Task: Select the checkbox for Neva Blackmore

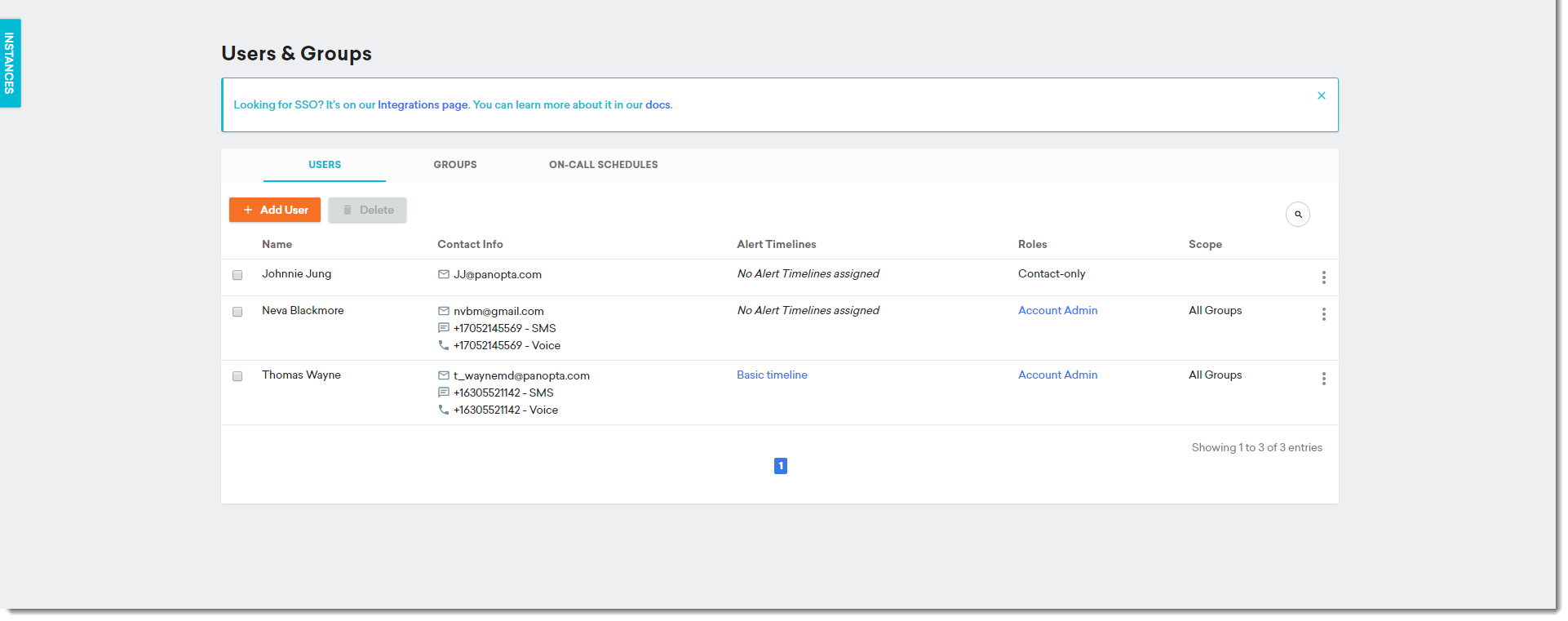Action: [237, 312]
